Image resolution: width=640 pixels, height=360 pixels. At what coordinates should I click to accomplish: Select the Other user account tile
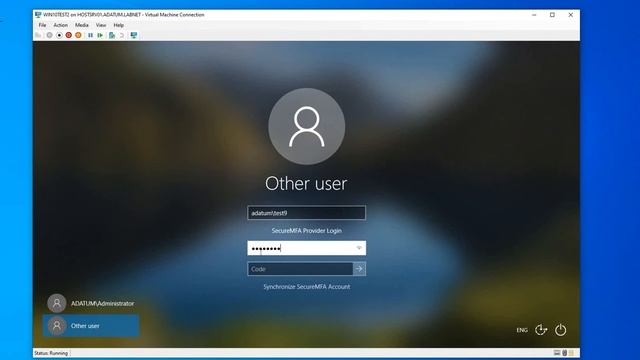pyautogui.click(x=91, y=326)
